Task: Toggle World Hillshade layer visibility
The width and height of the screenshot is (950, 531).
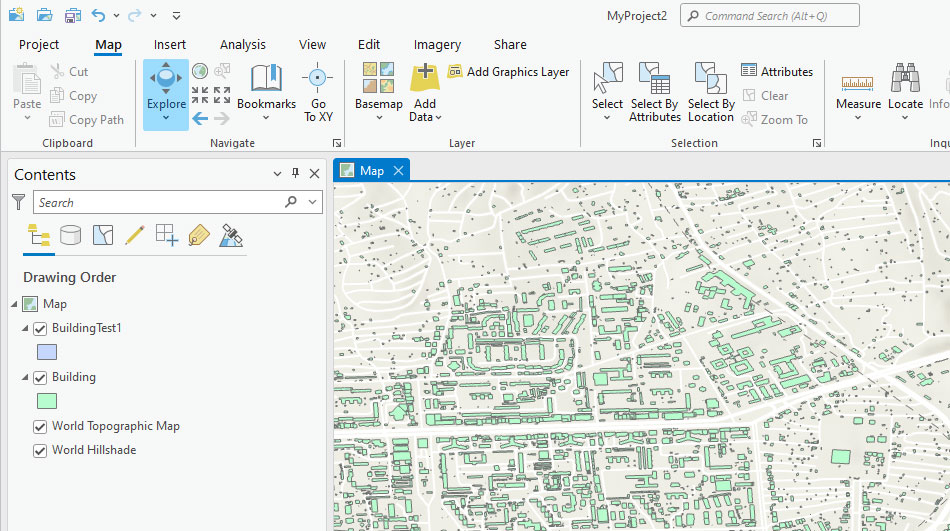Action: coord(40,451)
